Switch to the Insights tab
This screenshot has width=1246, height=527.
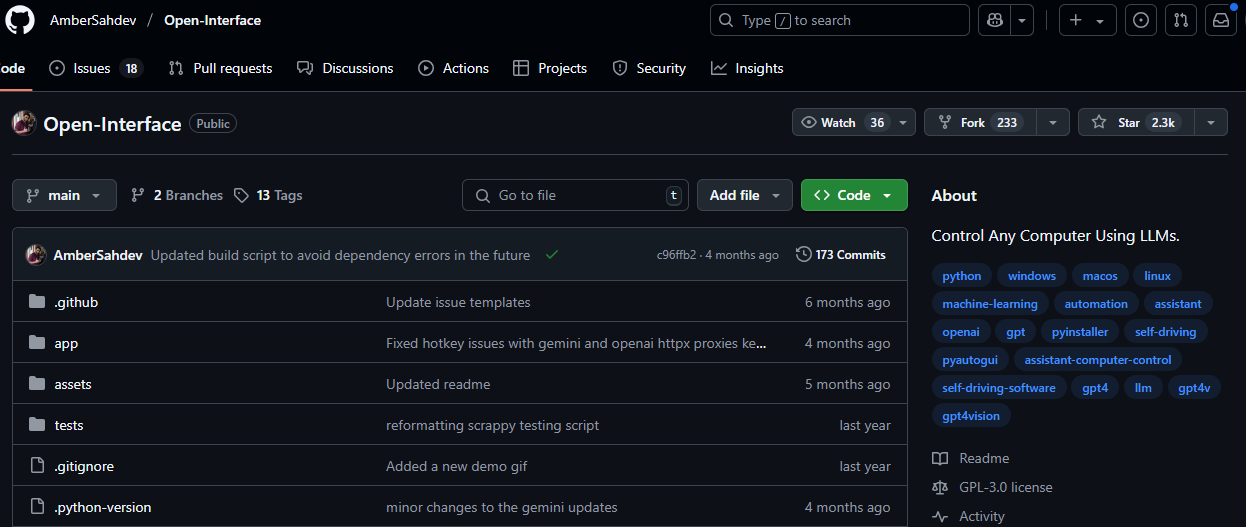tap(747, 68)
